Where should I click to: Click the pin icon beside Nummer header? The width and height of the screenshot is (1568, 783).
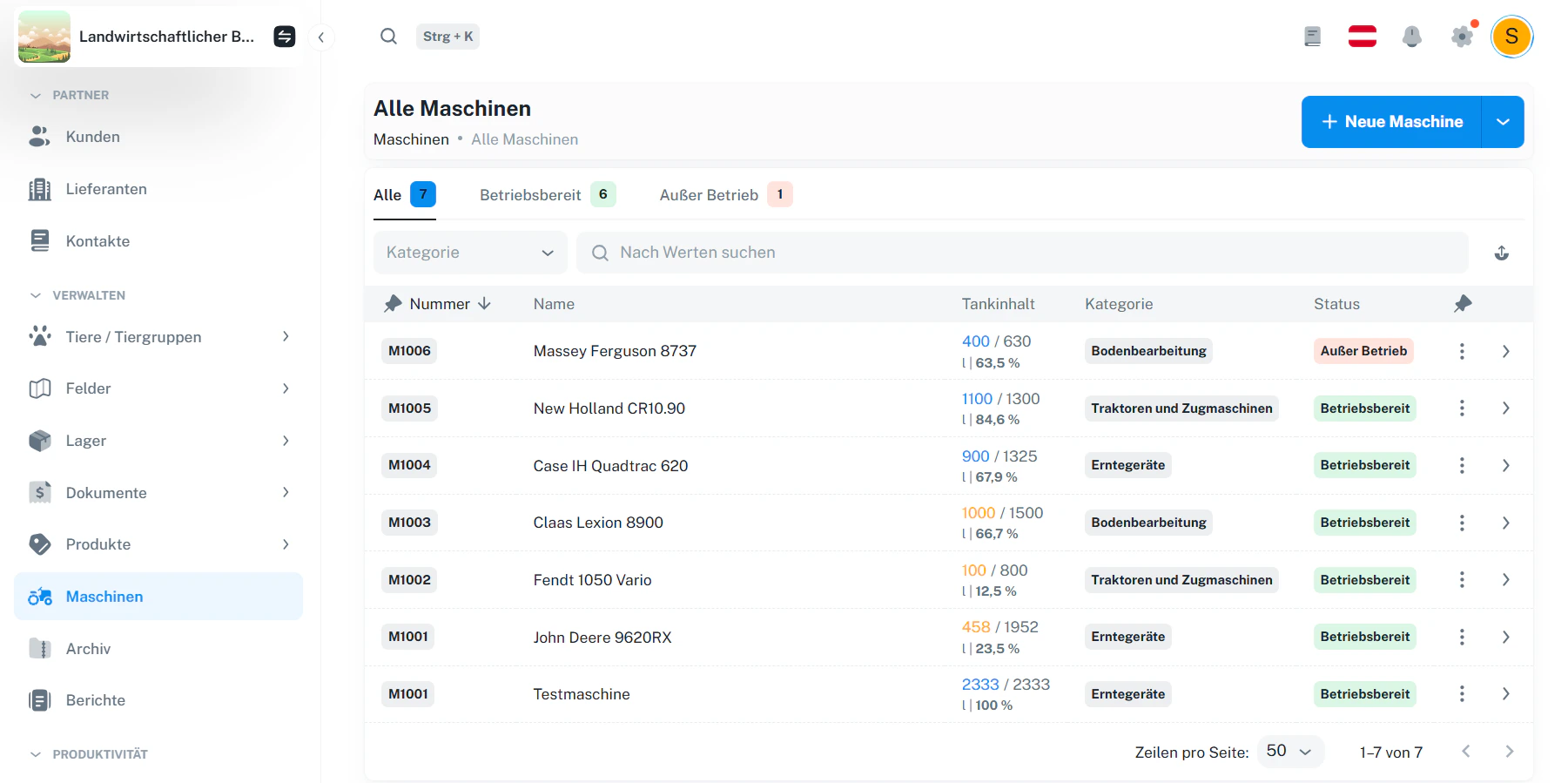click(393, 304)
